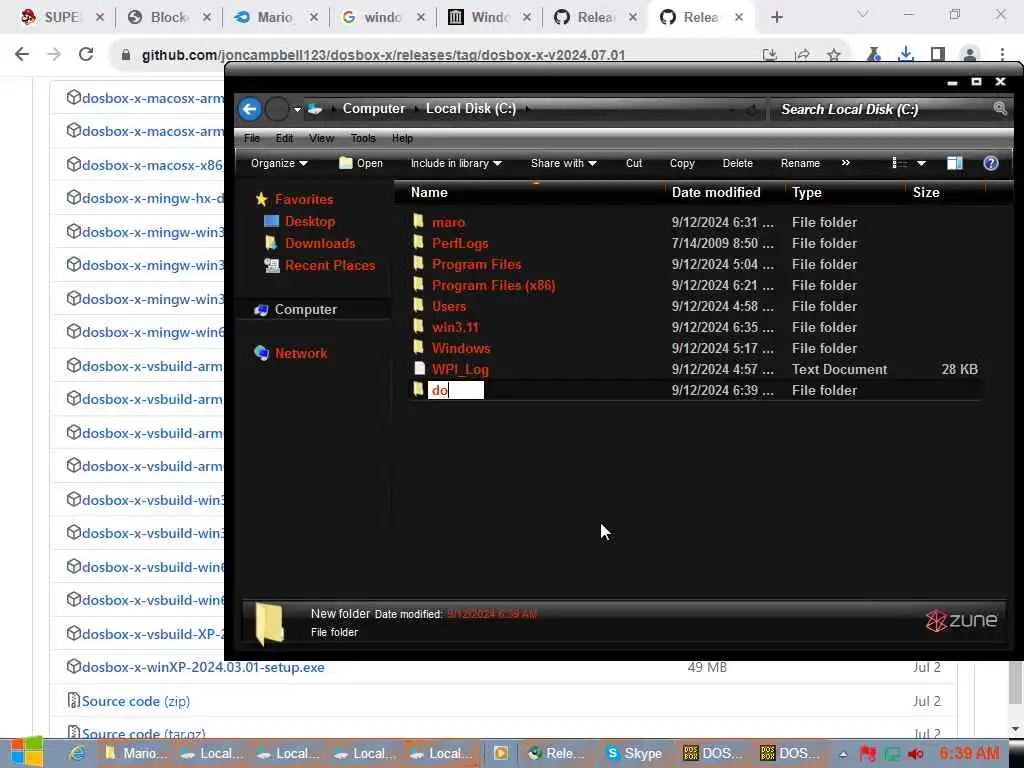Show hidden system tray icons

coord(843,754)
